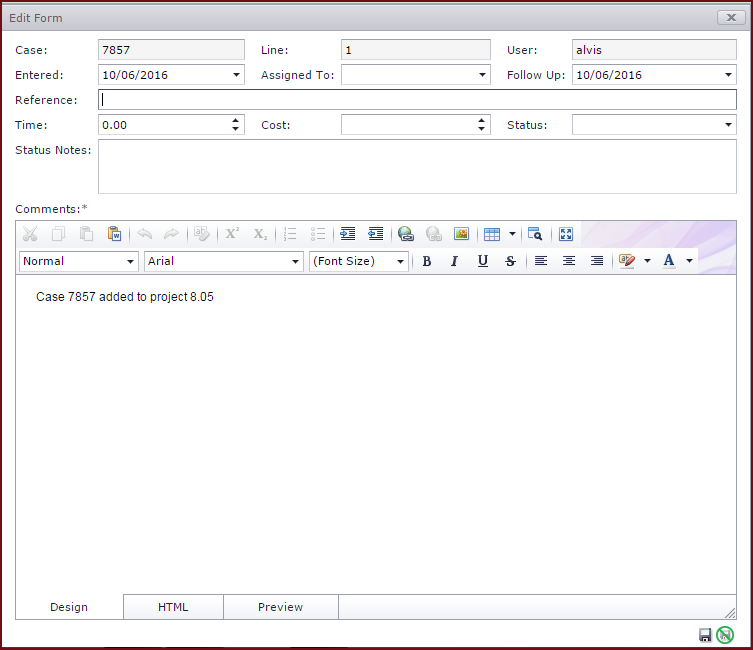This screenshot has width=753, height=650.
Task: Align text left
Action: coord(541,261)
